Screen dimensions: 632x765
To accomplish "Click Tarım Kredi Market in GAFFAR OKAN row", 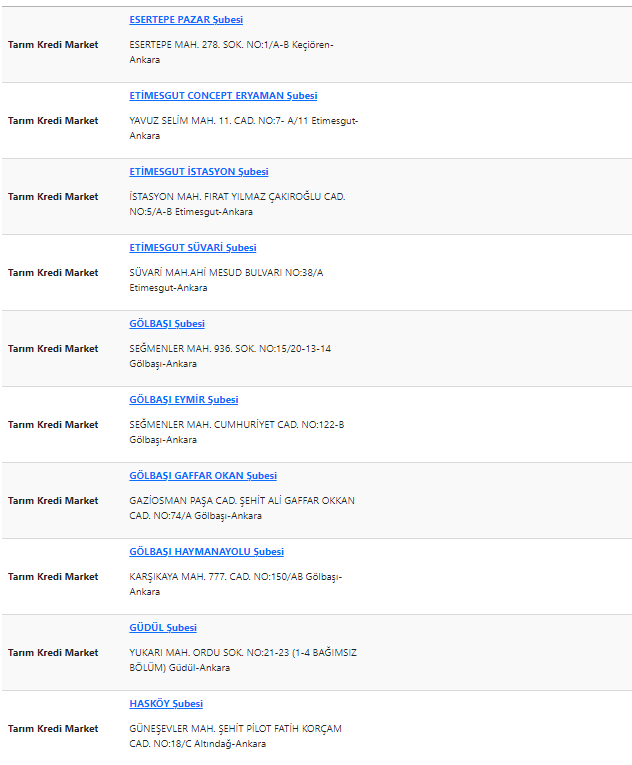I will click(x=53, y=501).
